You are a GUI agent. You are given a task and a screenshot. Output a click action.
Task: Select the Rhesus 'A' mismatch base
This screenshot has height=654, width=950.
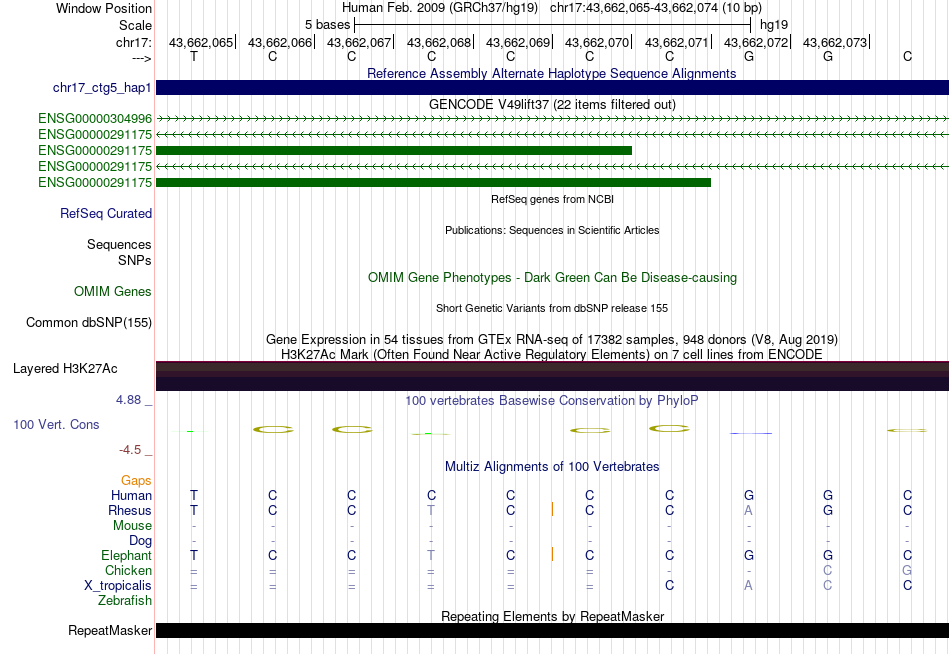pos(749,510)
